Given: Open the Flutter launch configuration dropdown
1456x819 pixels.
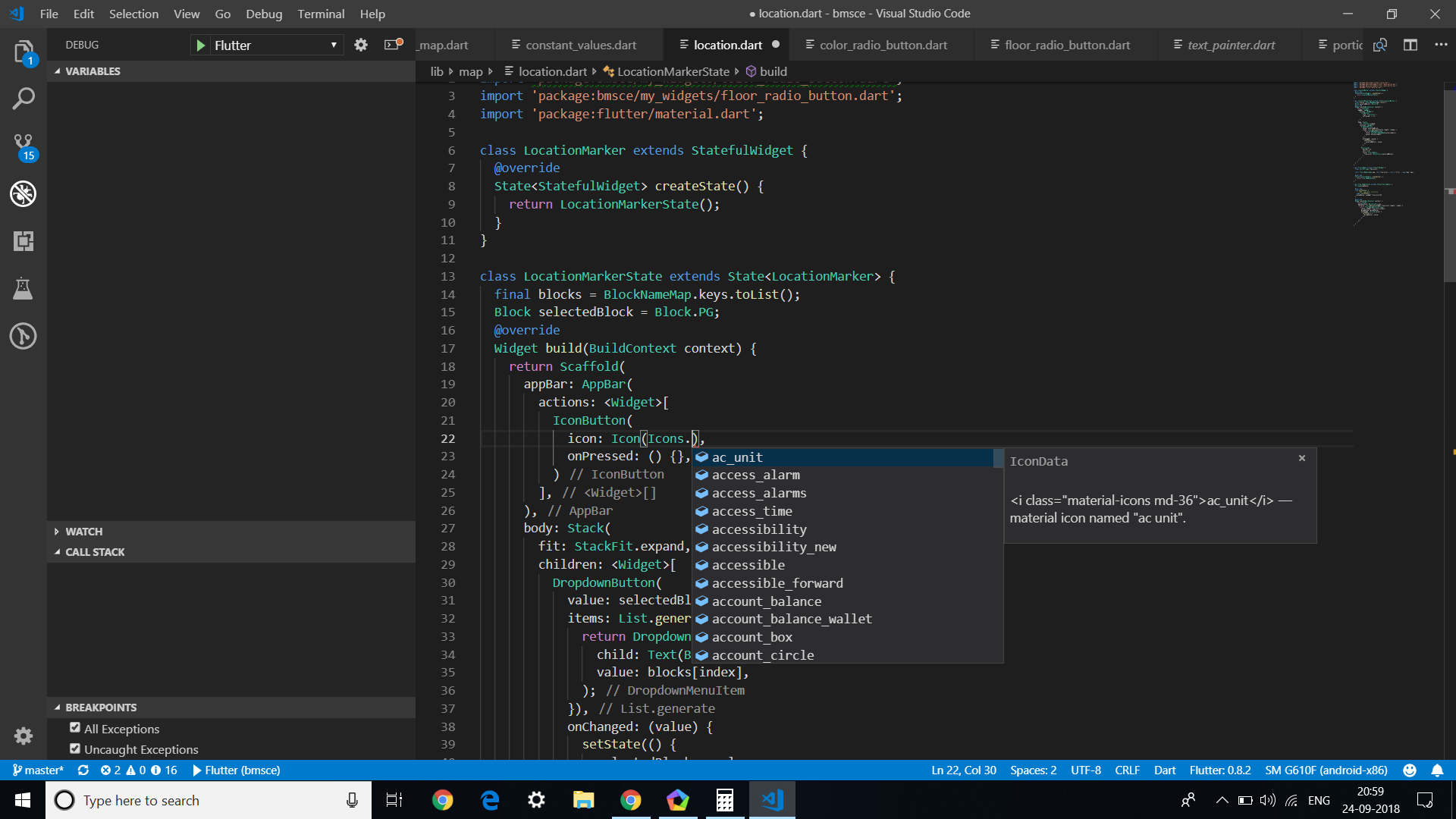Looking at the screenshot, I should (334, 45).
